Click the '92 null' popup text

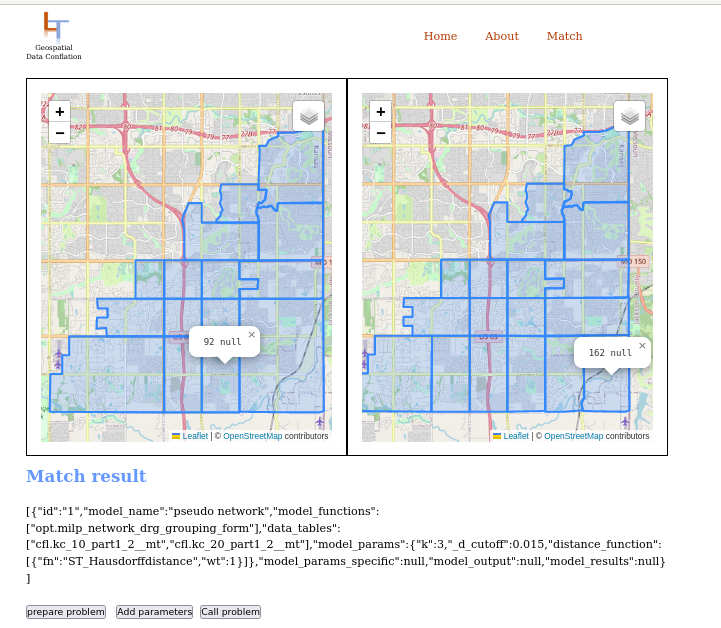tap(223, 342)
